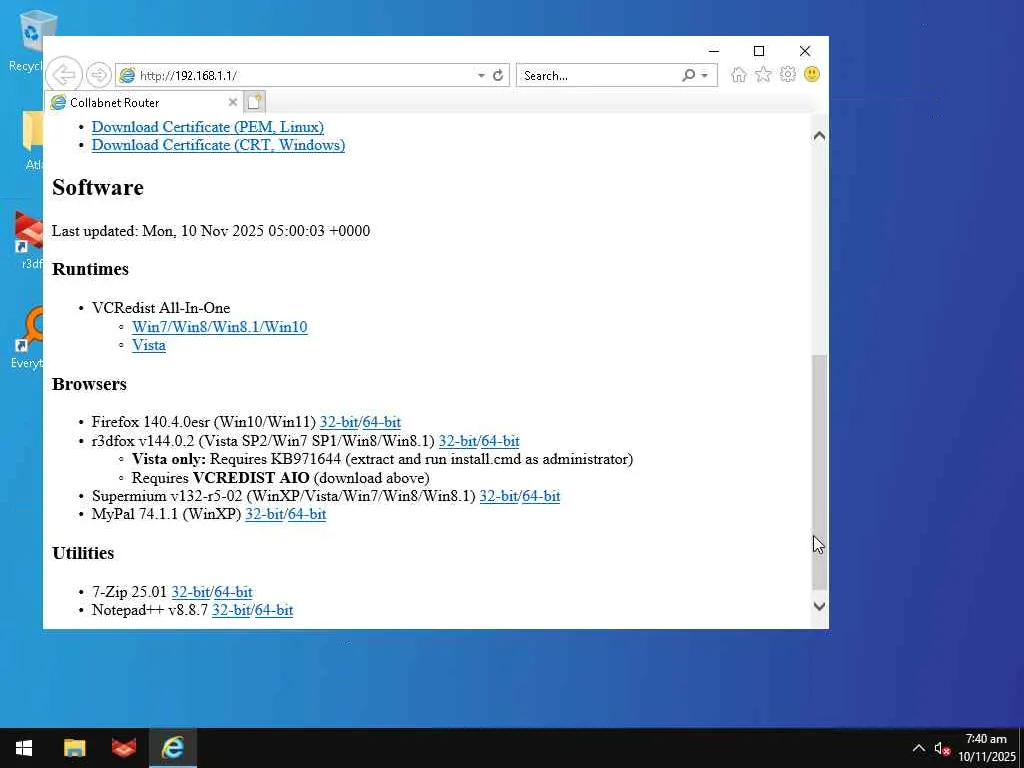
Task: Click the 'Utilities' heading
Action: 83,553
